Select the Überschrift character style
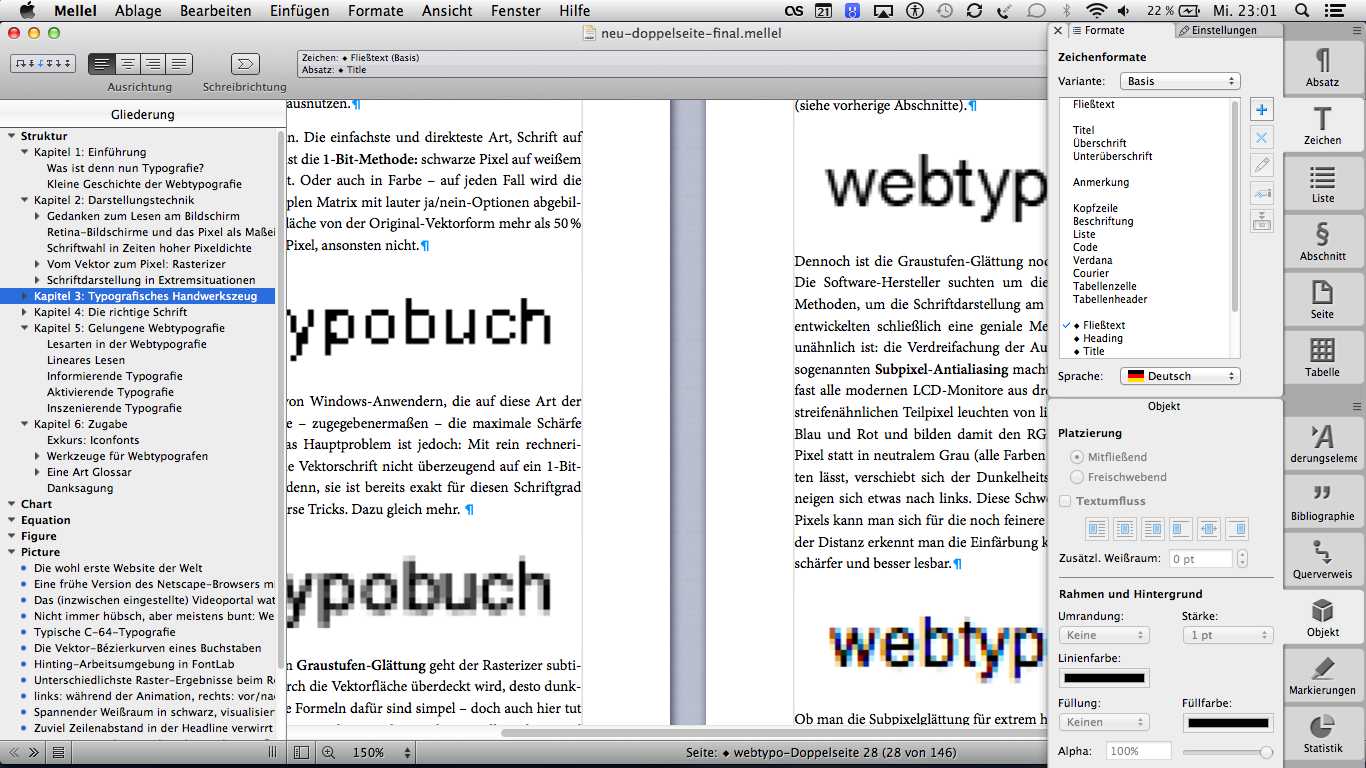 tap(1100, 143)
